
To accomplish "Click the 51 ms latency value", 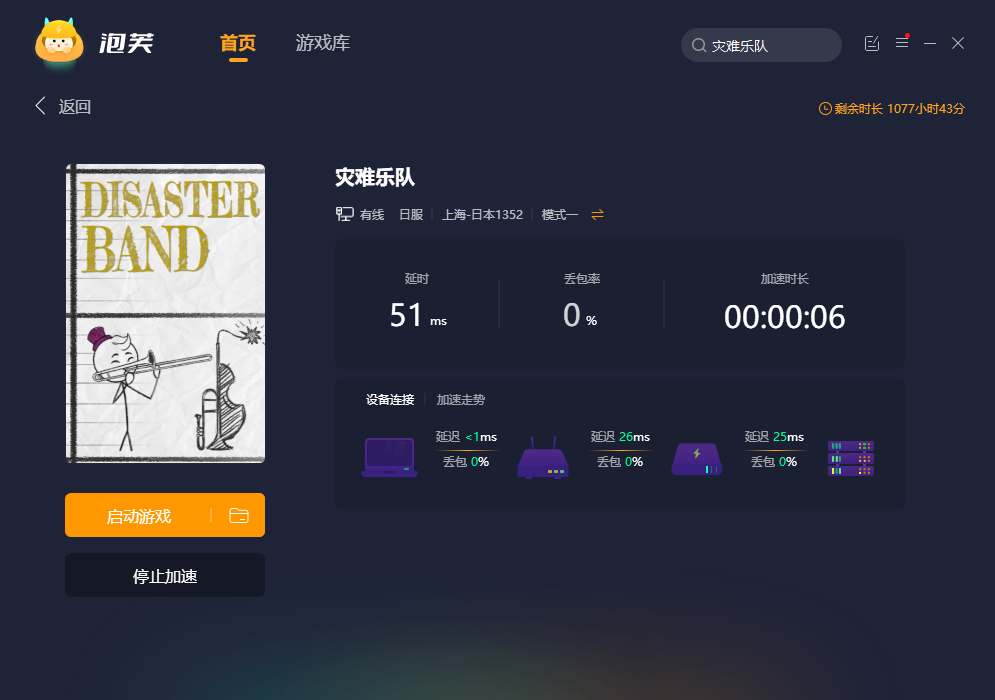I will coord(418,315).
